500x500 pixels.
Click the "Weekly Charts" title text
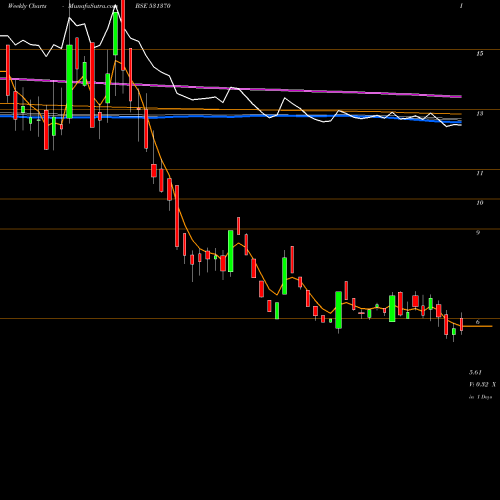point(27,6)
